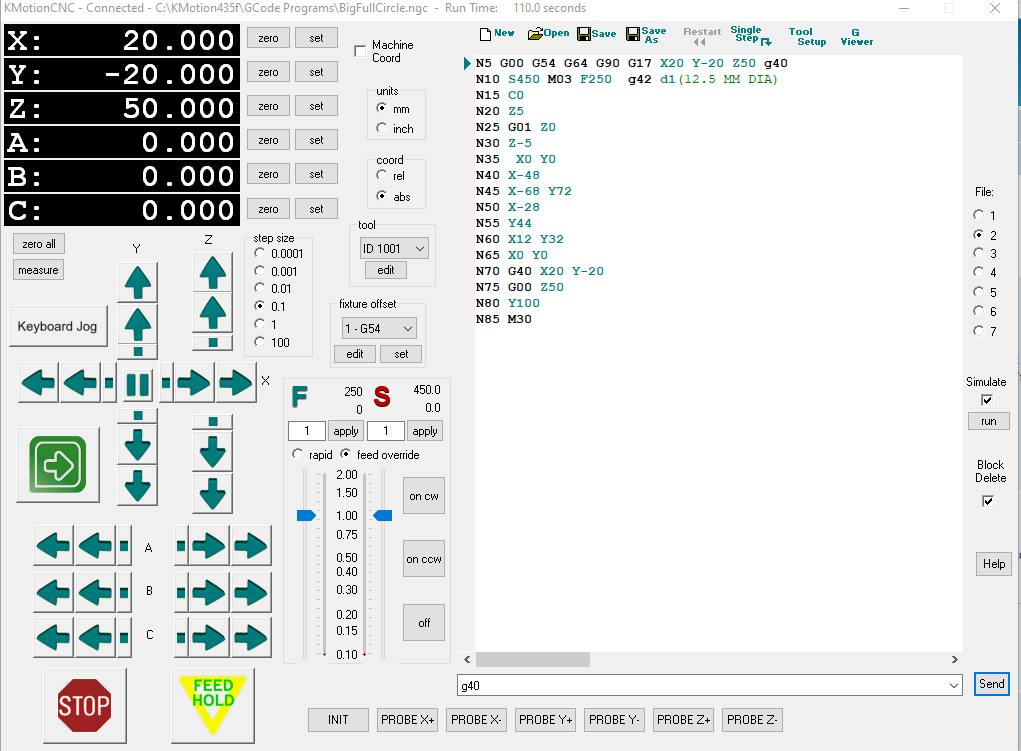The width and height of the screenshot is (1021, 751).
Task: Click the Open file toolbar icon
Action: (x=548, y=33)
